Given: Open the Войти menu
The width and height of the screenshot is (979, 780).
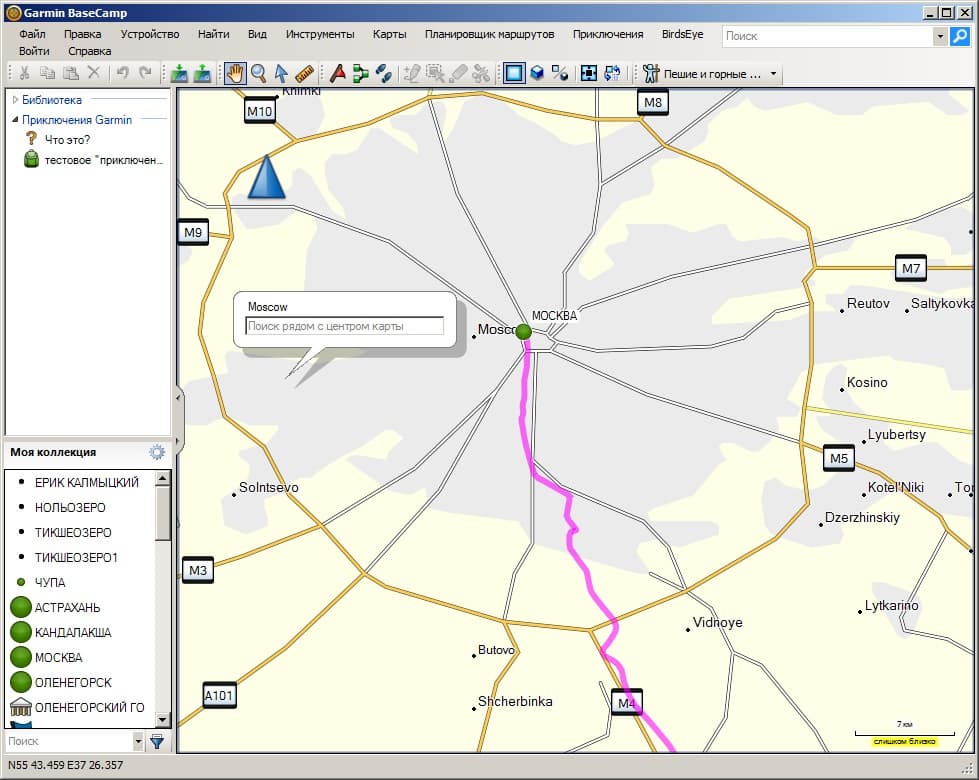Looking at the screenshot, I should pos(34,51).
